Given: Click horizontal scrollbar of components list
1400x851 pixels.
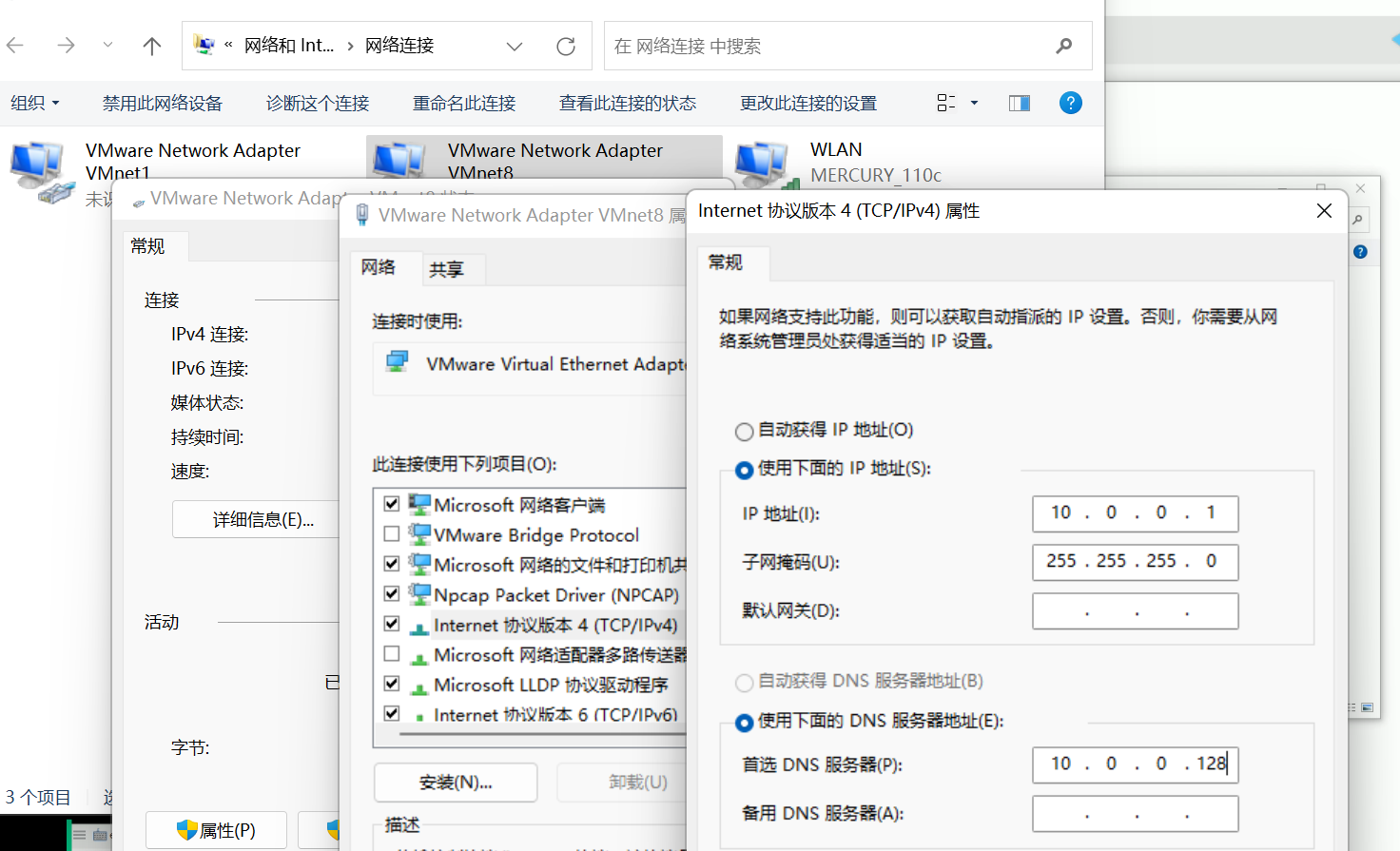Looking at the screenshot, I should [542, 734].
